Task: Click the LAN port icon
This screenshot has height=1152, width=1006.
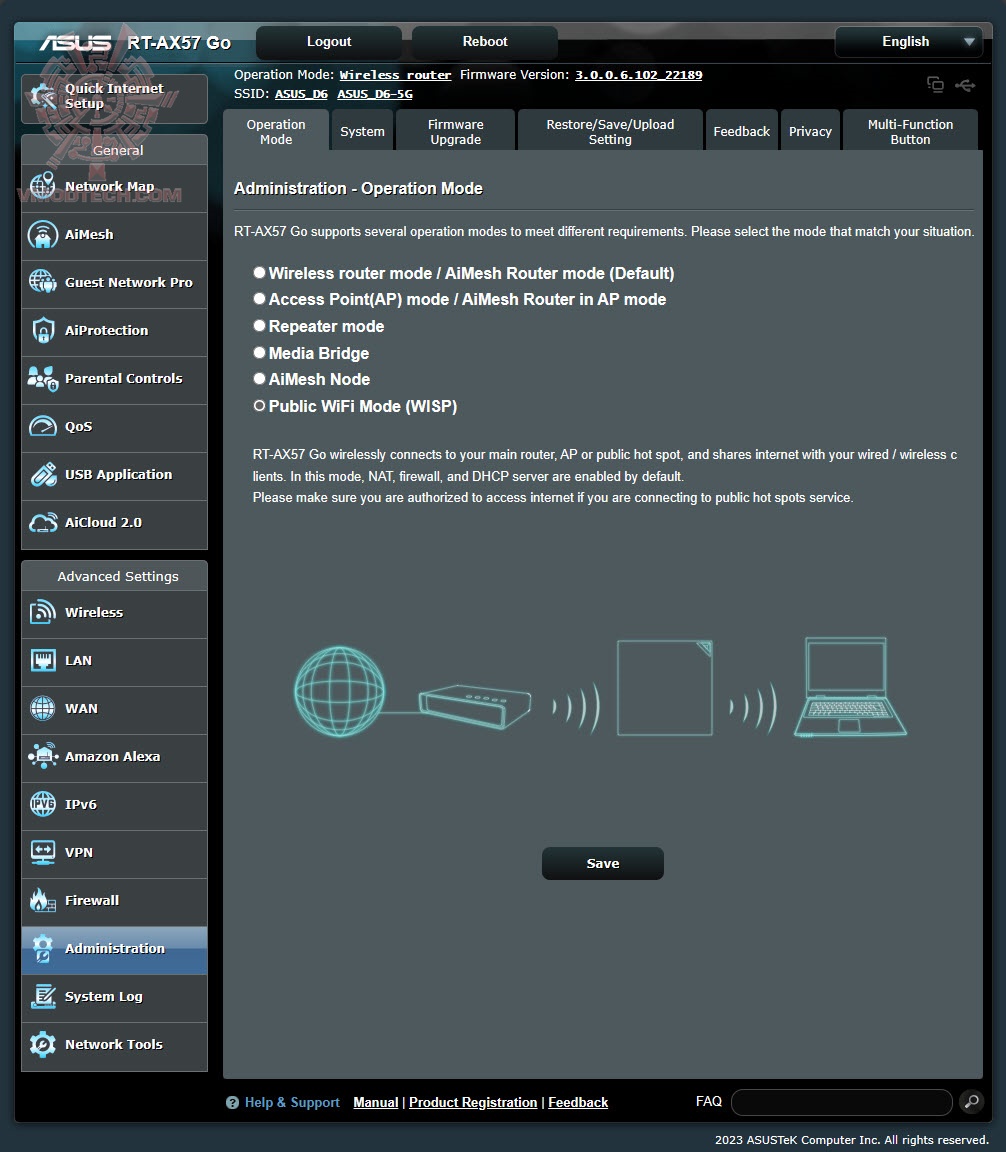Action: click(x=43, y=660)
